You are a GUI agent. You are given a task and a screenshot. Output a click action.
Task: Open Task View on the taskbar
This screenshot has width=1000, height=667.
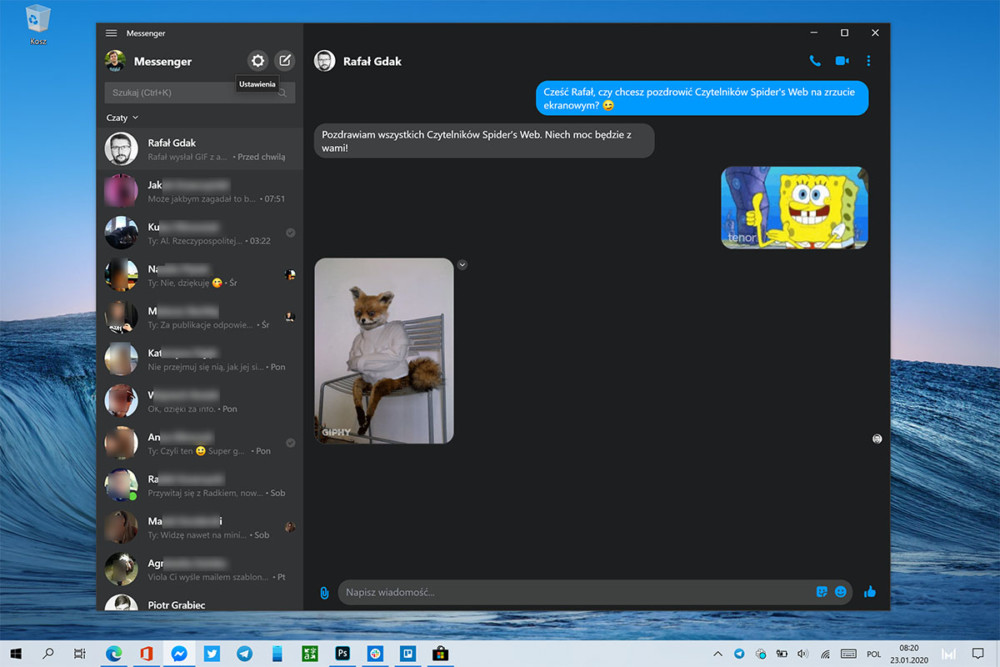(x=80, y=654)
